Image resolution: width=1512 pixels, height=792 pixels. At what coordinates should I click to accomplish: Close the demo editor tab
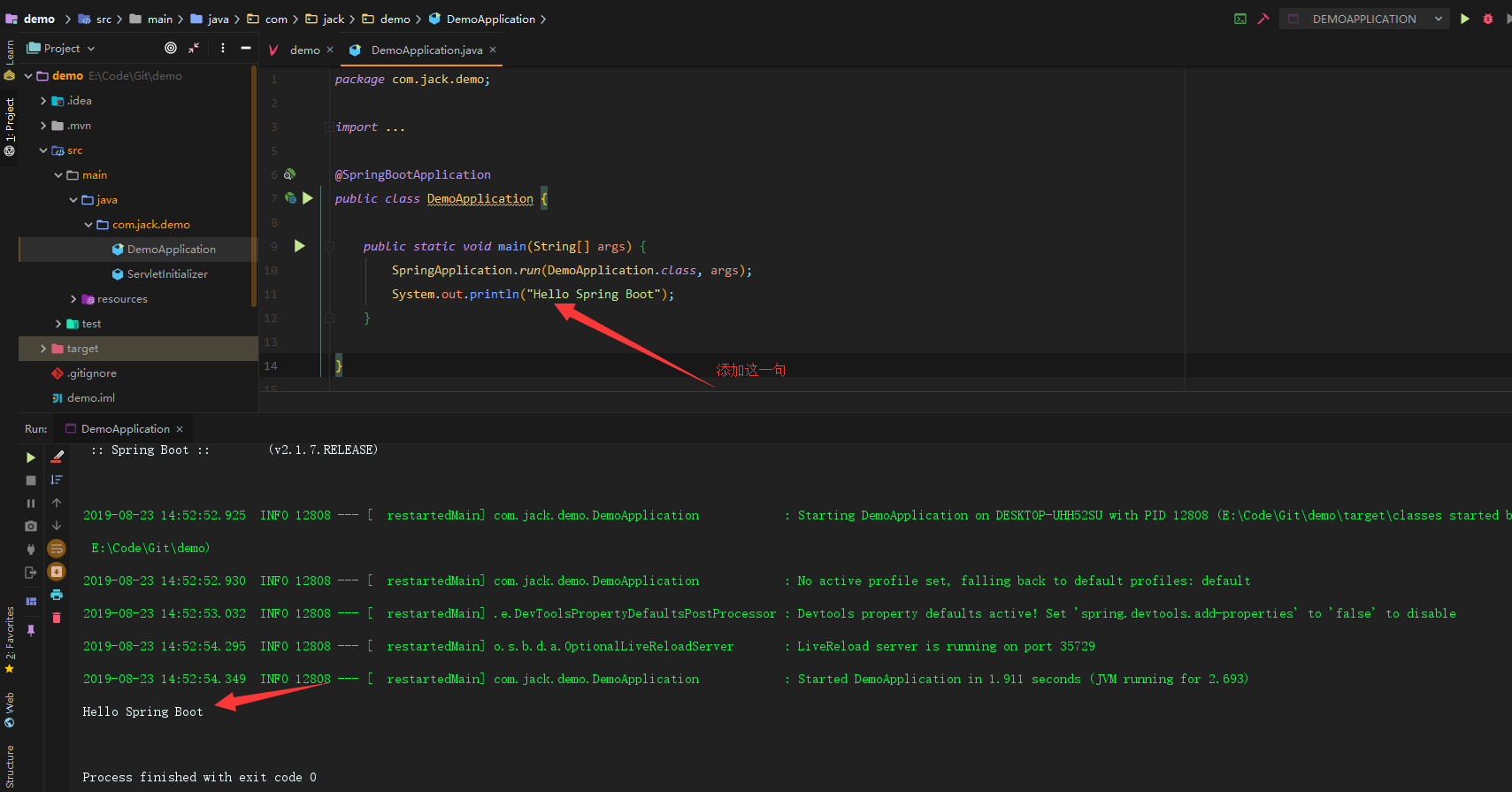click(x=330, y=50)
